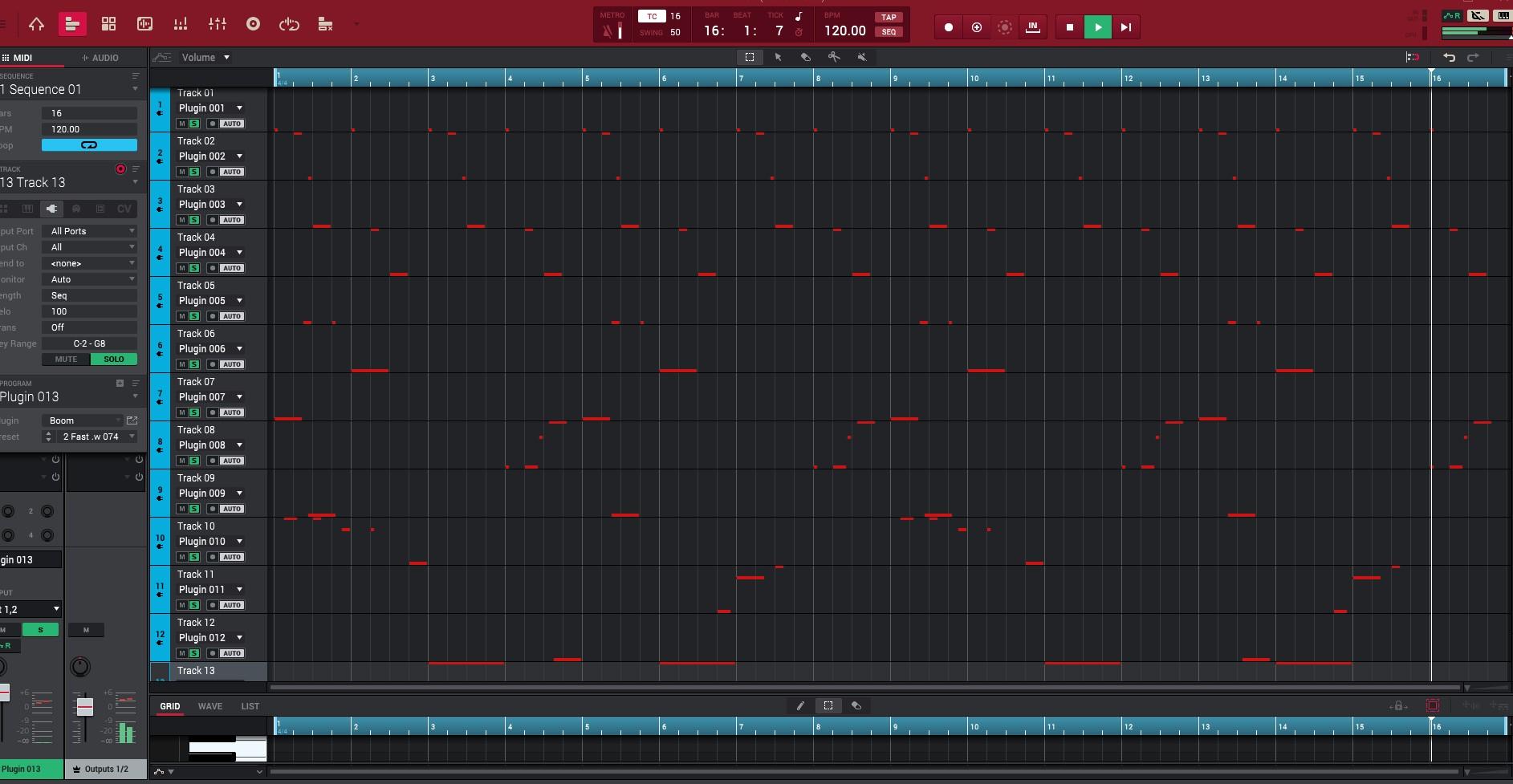The image size is (1513, 784).
Task: Click the TAP tempo button
Action: pos(889,17)
